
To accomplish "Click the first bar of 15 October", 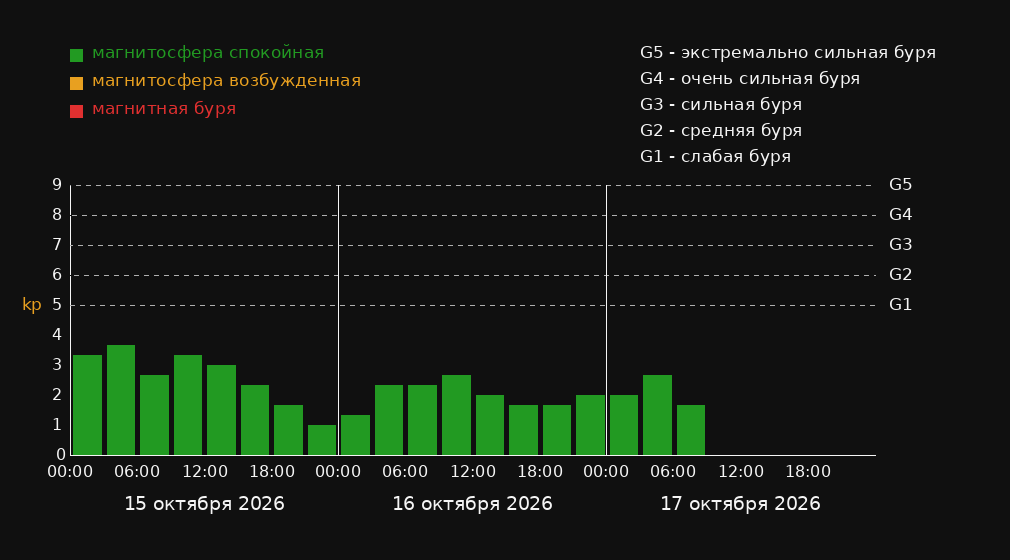I will [88, 405].
